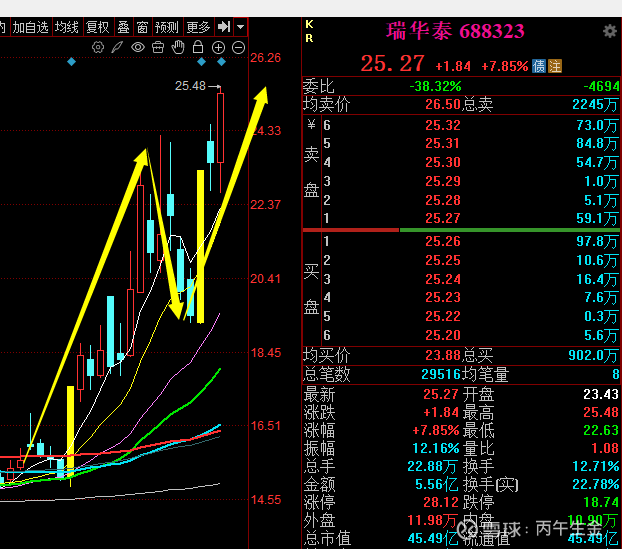Click 总买 value 902.0万
622x549 pixels.
click(x=593, y=355)
